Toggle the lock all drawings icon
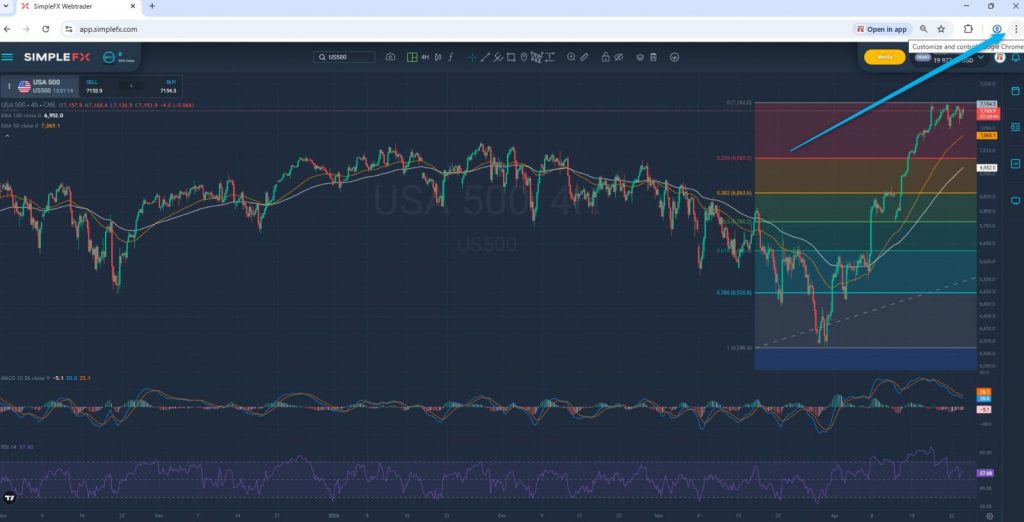This screenshot has width=1024, height=522. pyautogui.click(x=604, y=57)
